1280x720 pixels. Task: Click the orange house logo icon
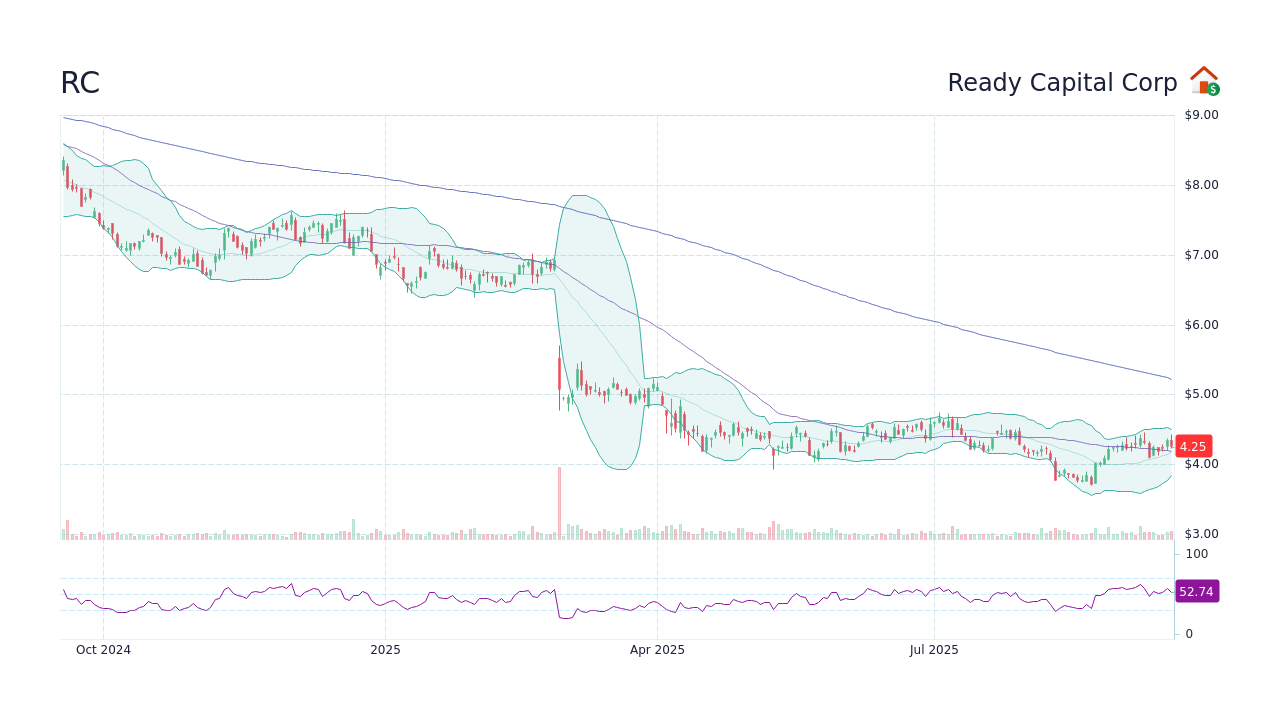click(1203, 79)
